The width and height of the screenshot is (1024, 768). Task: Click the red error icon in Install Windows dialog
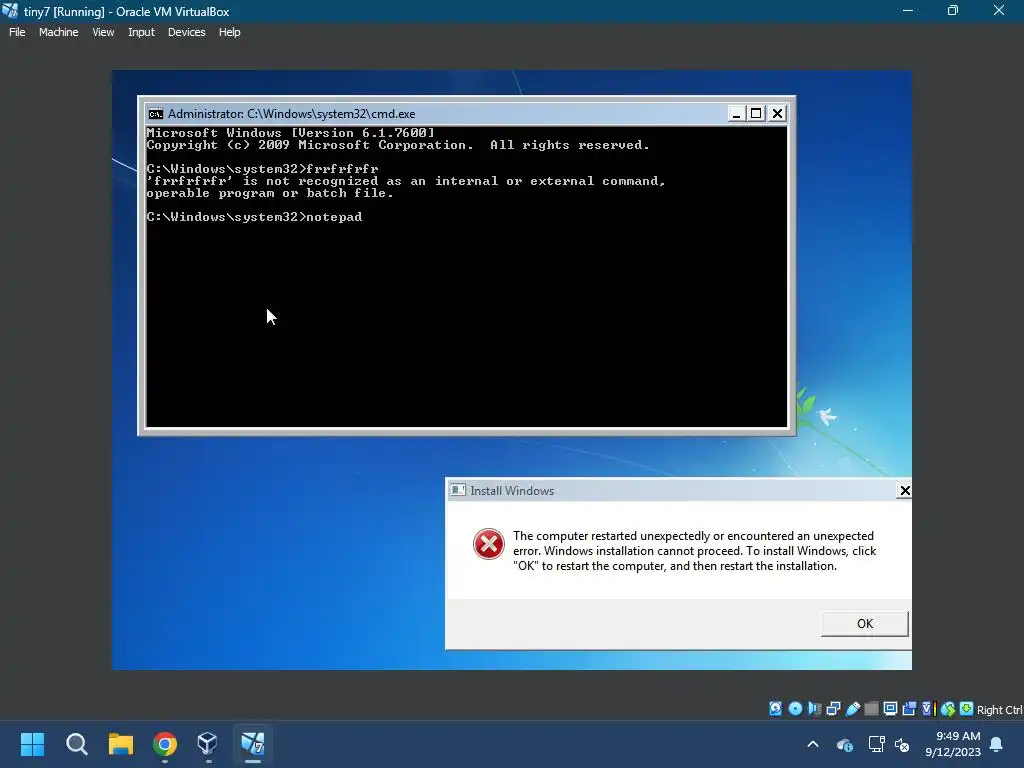click(x=488, y=544)
